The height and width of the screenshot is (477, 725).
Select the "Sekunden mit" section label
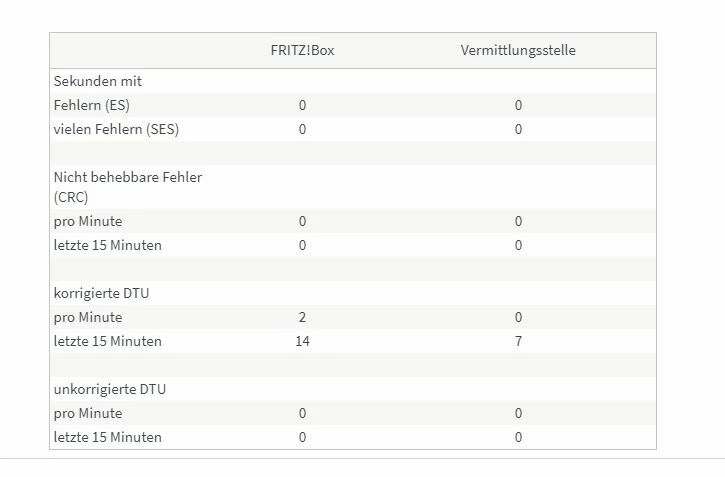point(98,81)
